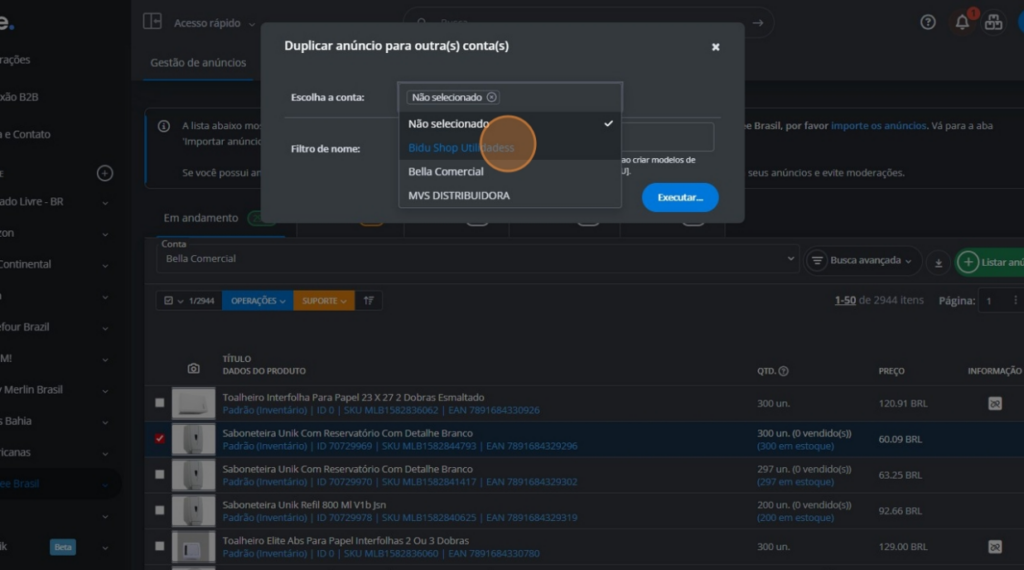Click the camera icon column header

coord(194,369)
